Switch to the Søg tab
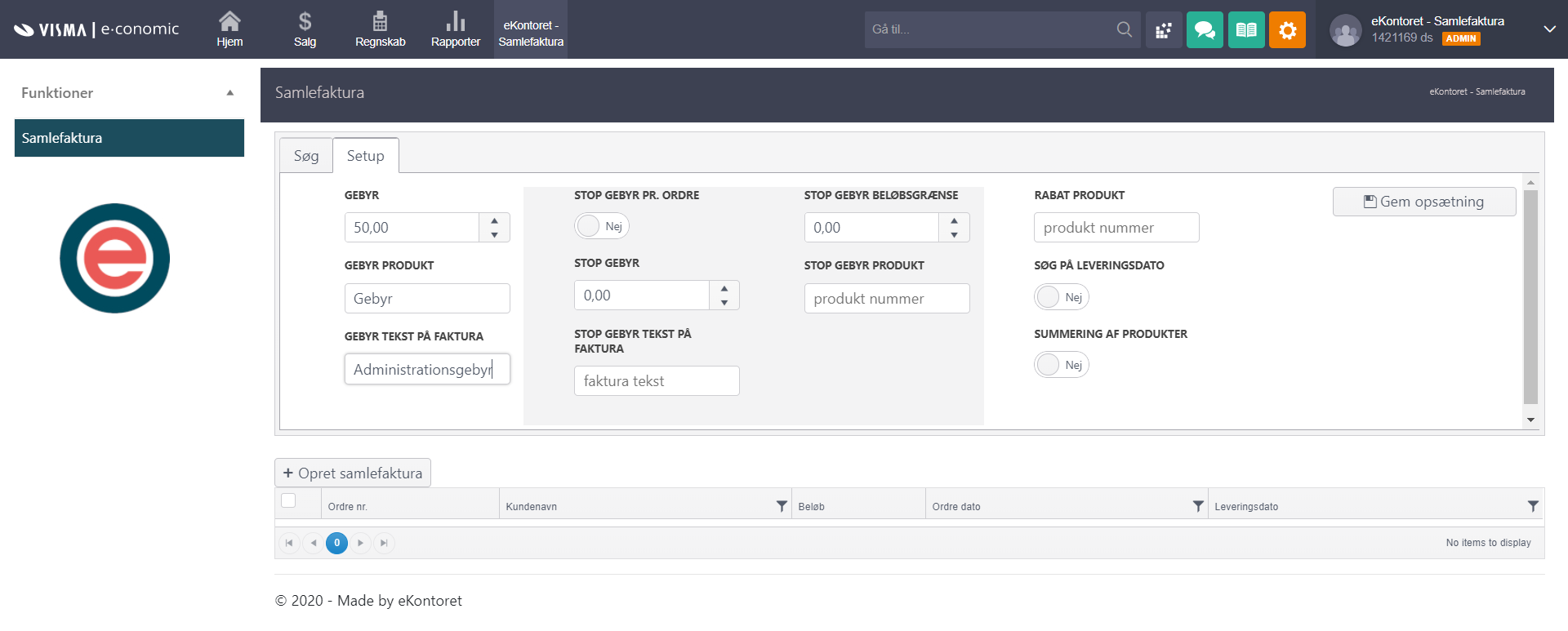 306,156
